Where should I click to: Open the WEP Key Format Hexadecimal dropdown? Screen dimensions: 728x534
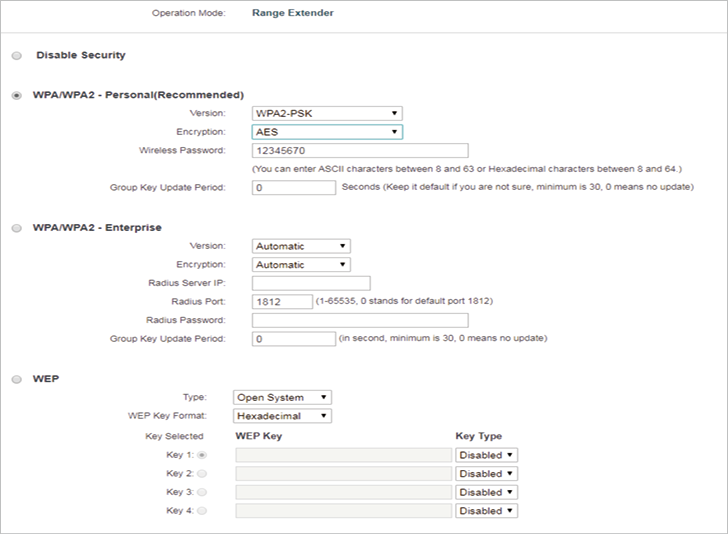282,416
